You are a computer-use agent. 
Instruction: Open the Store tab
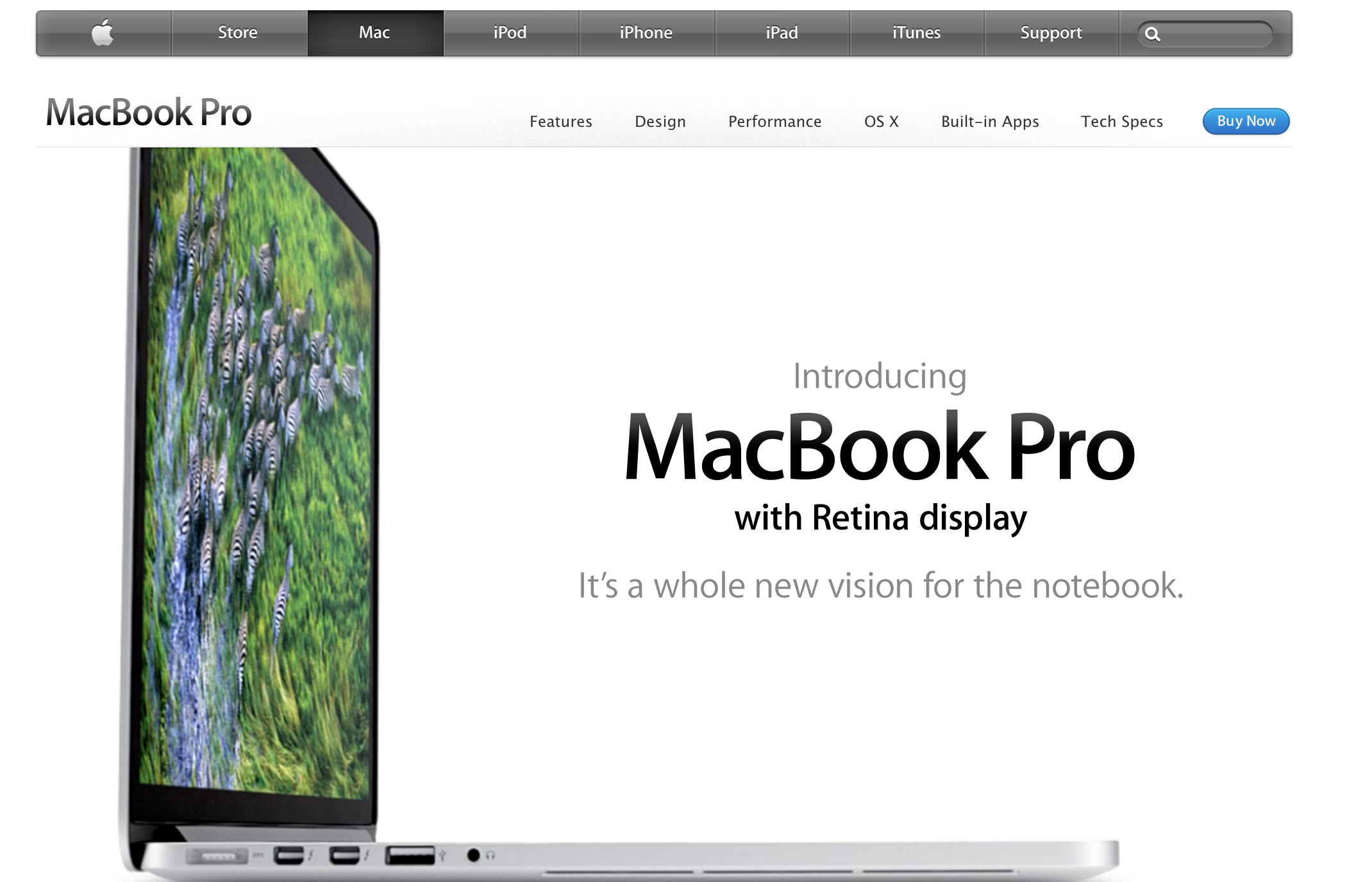(x=238, y=33)
